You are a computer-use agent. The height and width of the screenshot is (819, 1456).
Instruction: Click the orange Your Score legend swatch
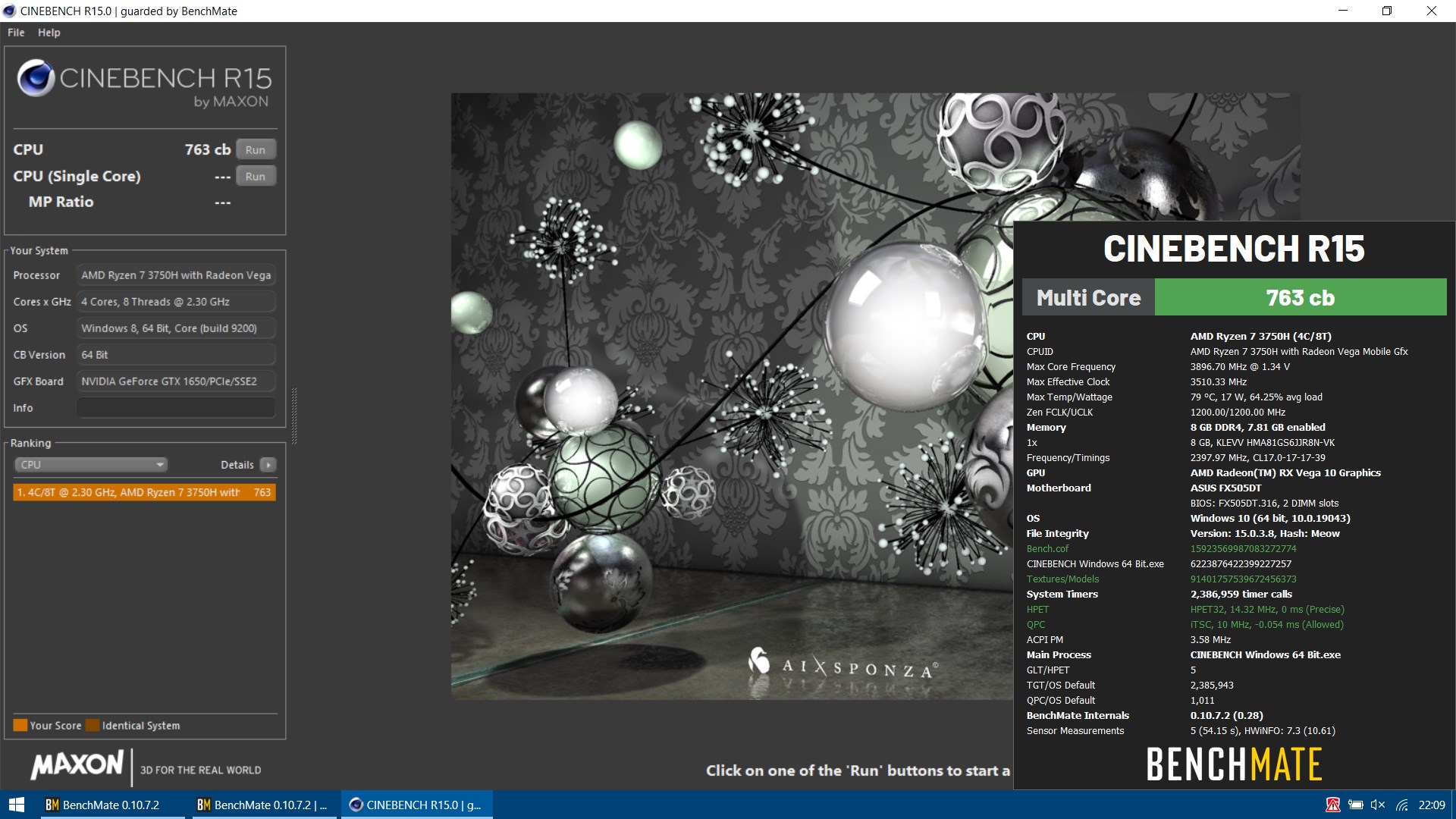pos(20,725)
